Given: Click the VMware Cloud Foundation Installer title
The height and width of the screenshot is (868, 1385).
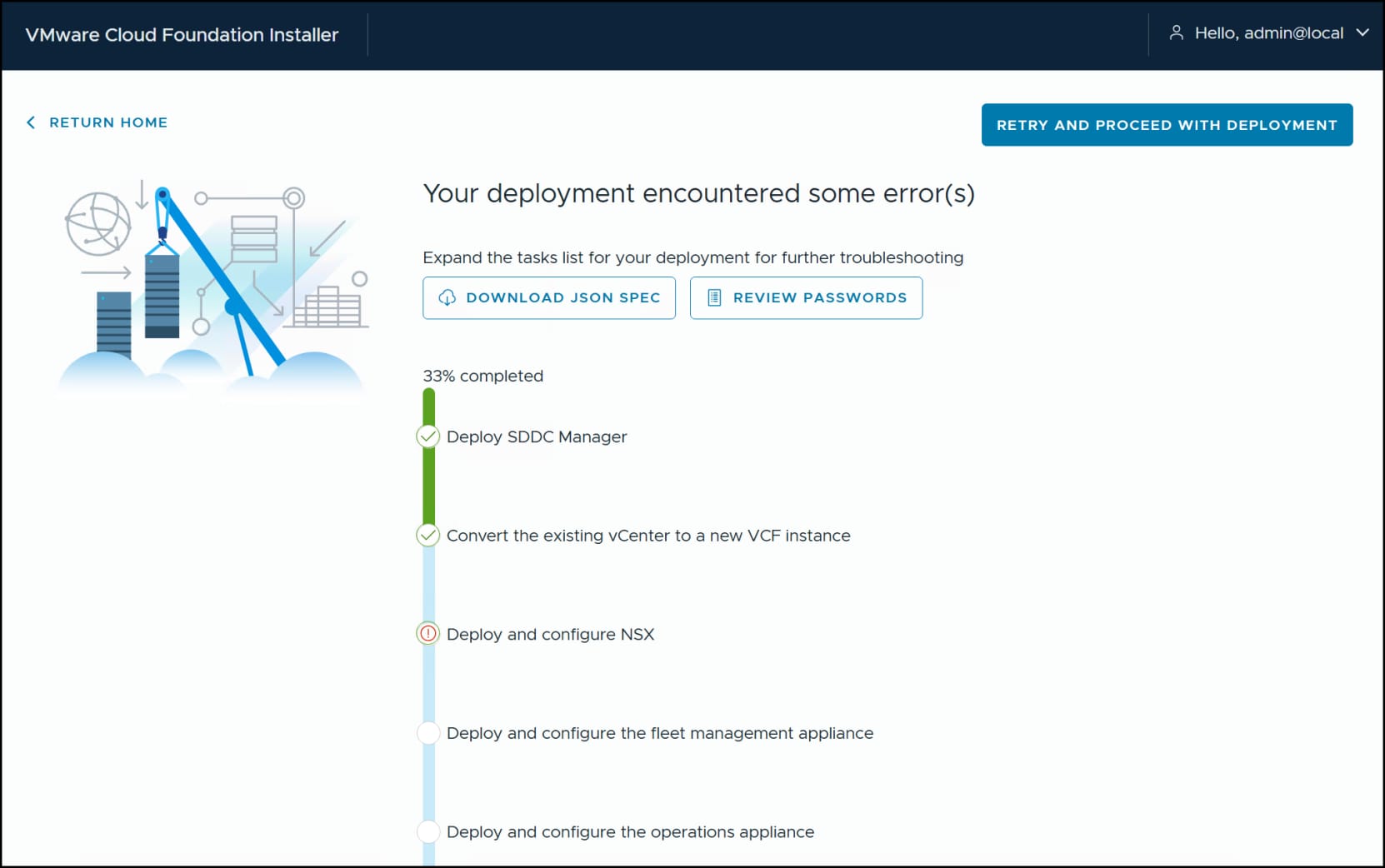Looking at the screenshot, I should point(182,35).
